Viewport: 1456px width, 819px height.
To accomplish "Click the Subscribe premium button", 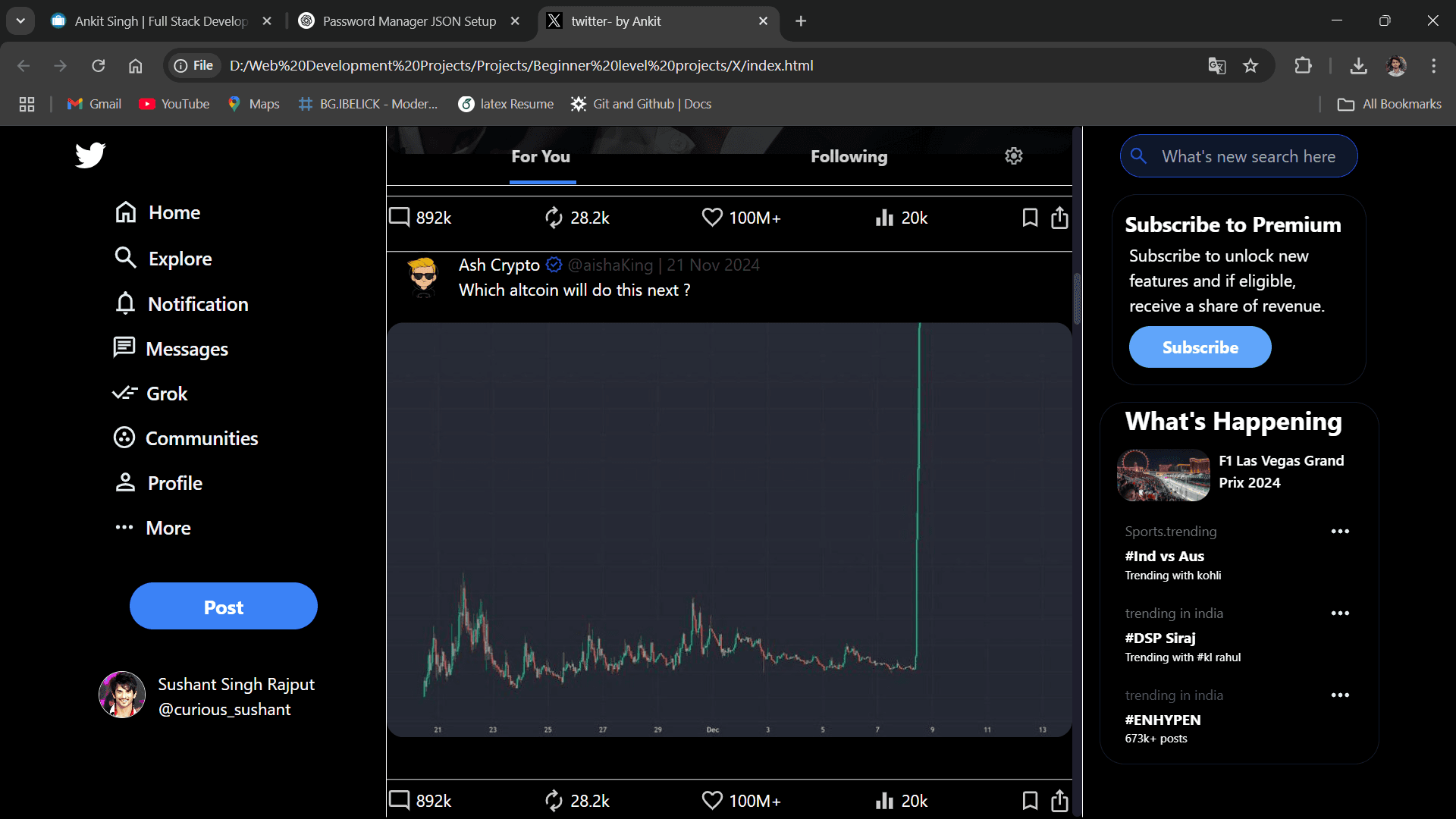I will 1200,347.
